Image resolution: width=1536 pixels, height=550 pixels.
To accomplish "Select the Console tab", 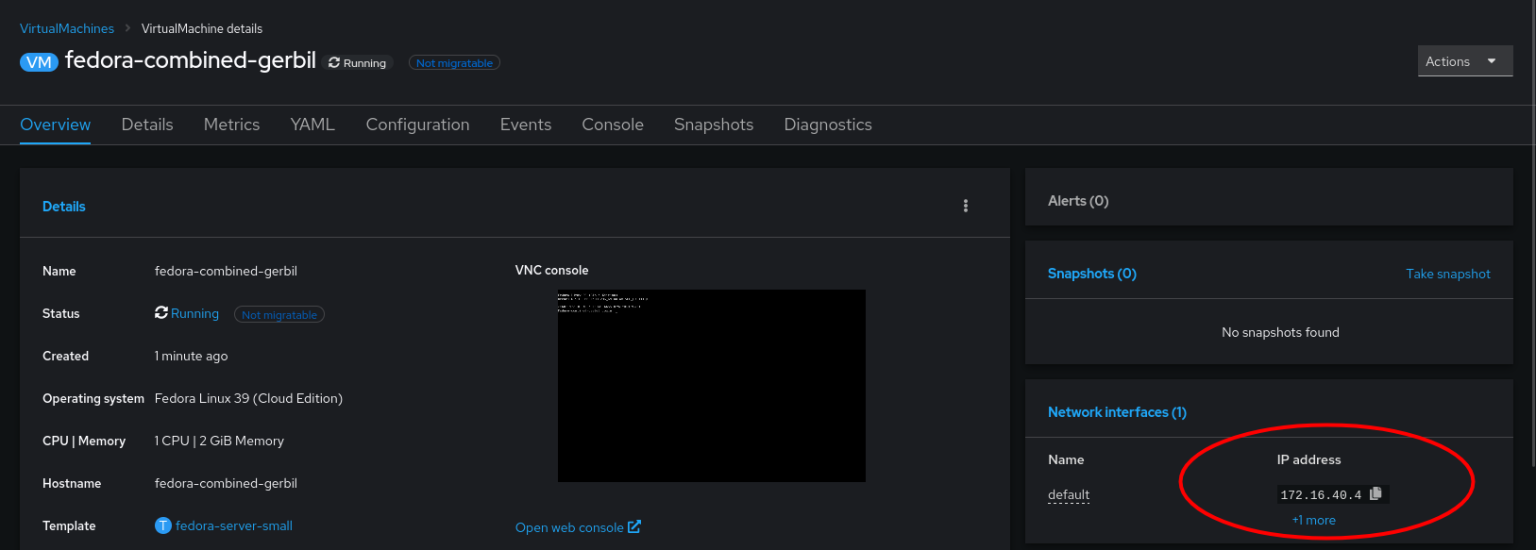I will (612, 125).
